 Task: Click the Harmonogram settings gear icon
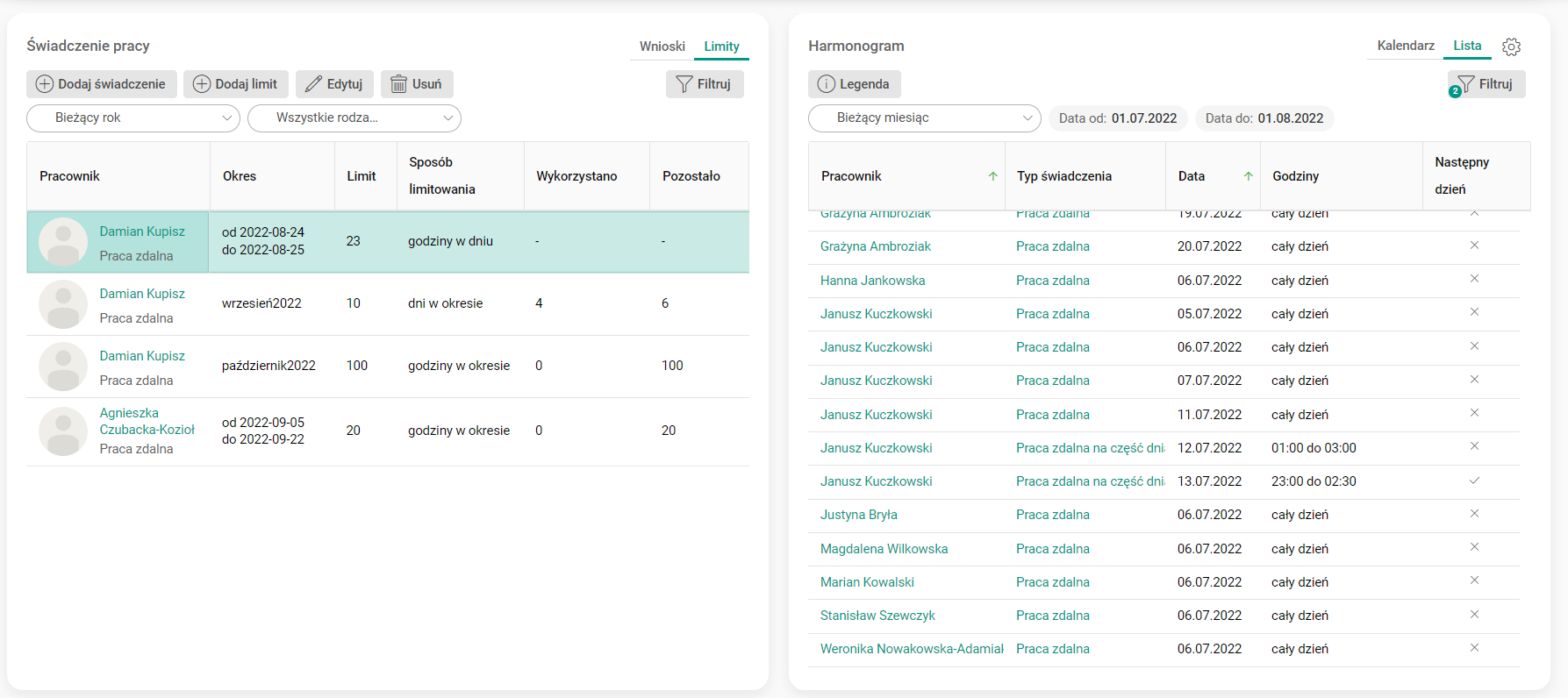point(1511,46)
